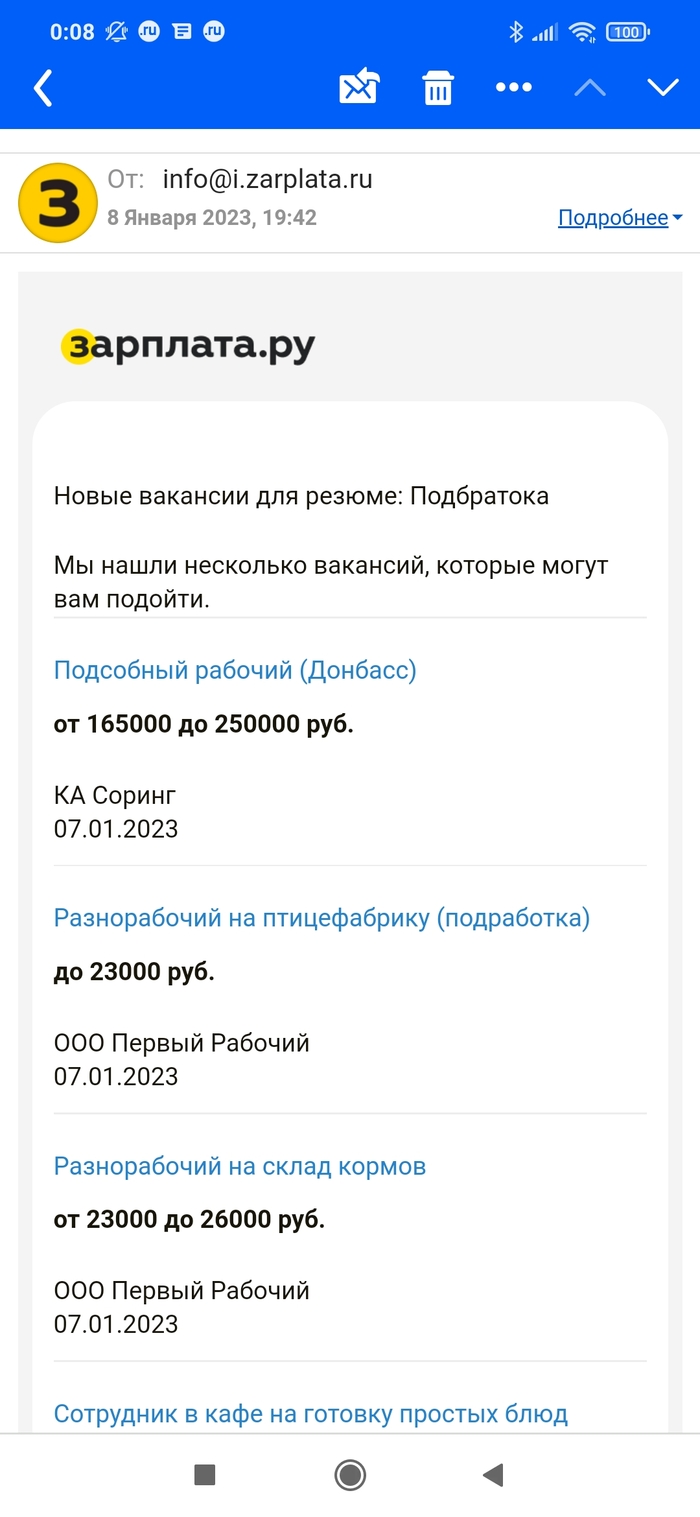
Task: Tap the yellow sender avatar
Action: [58, 202]
